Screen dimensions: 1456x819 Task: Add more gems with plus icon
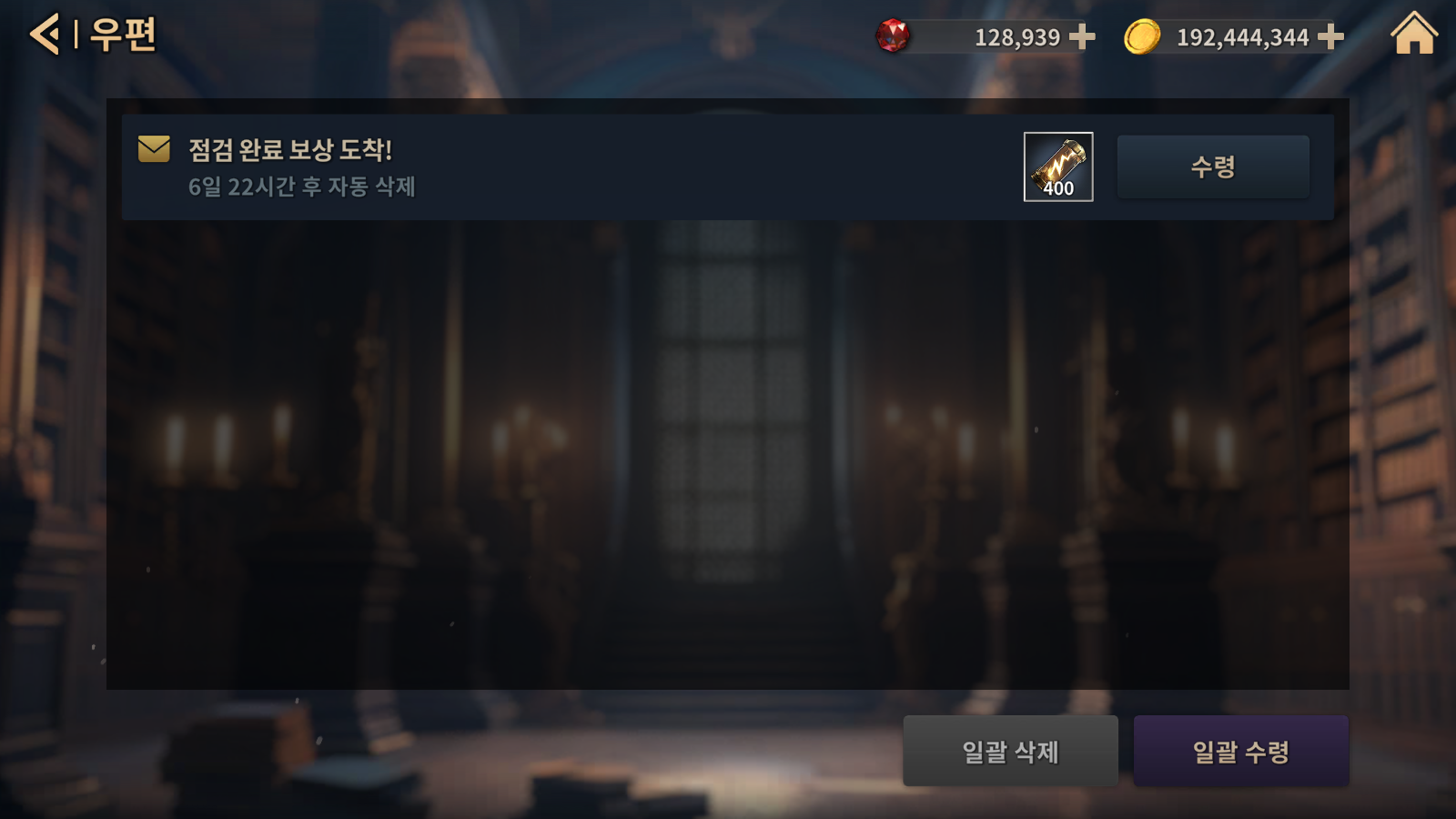pyautogui.click(x=1082, y=36)
